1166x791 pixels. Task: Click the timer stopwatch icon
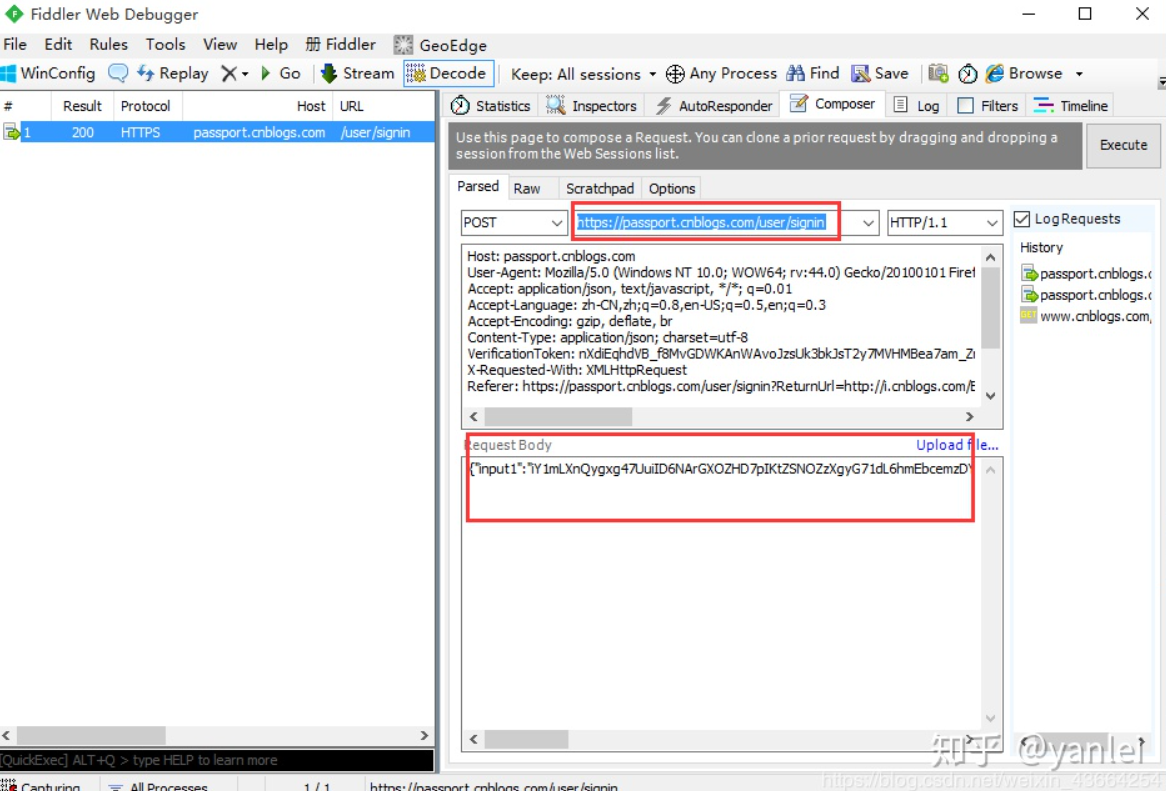pos(967,74)
